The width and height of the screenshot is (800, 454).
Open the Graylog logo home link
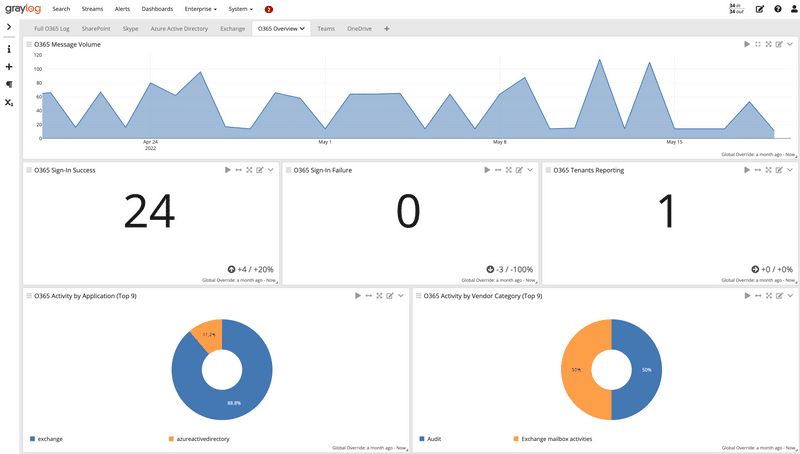[x=23, y=9]
